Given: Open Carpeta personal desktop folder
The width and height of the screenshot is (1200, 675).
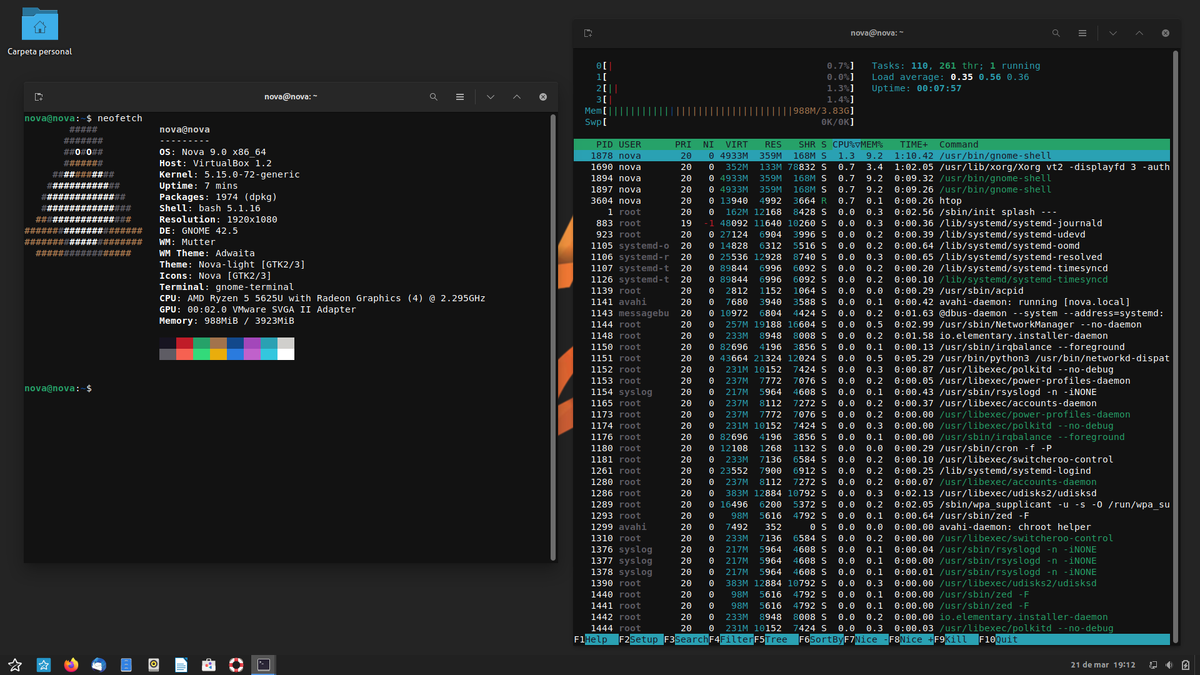Looking at the screenshot, I should [x=39, y=25].
